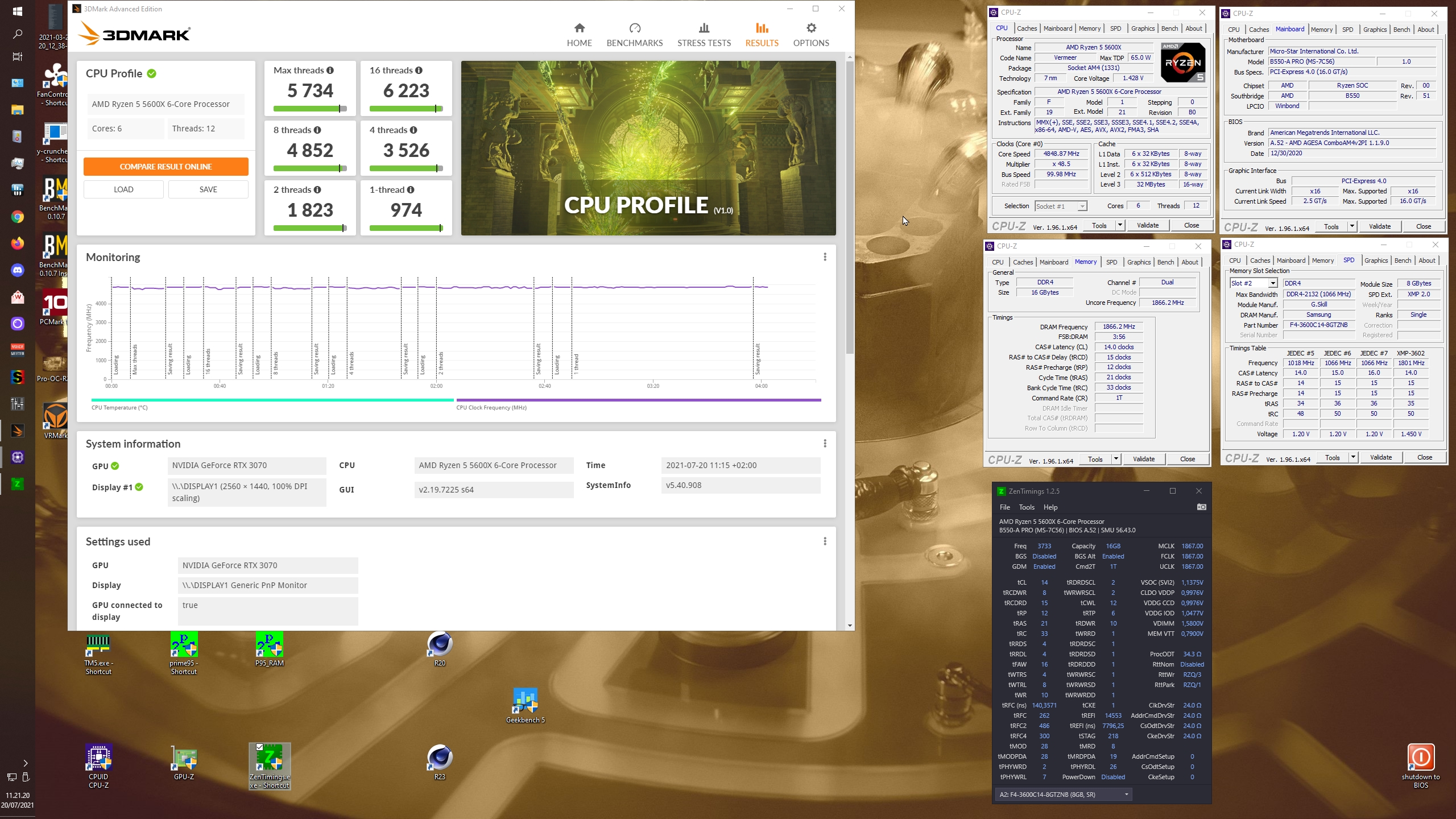This screenshot has width=1456, height=819.
Task: Click the CPU PROFILE benchmark thumbnail
Action: (648, 148)
